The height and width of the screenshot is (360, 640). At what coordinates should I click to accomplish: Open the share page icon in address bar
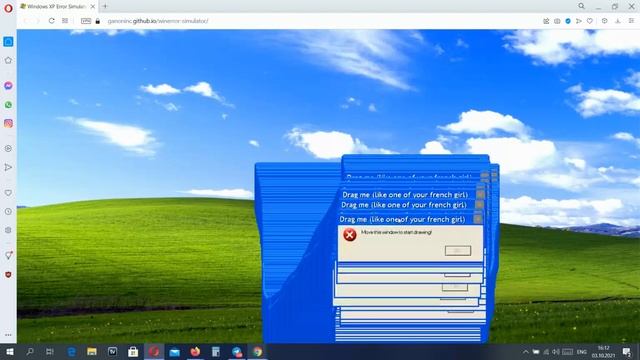(546, 21)
